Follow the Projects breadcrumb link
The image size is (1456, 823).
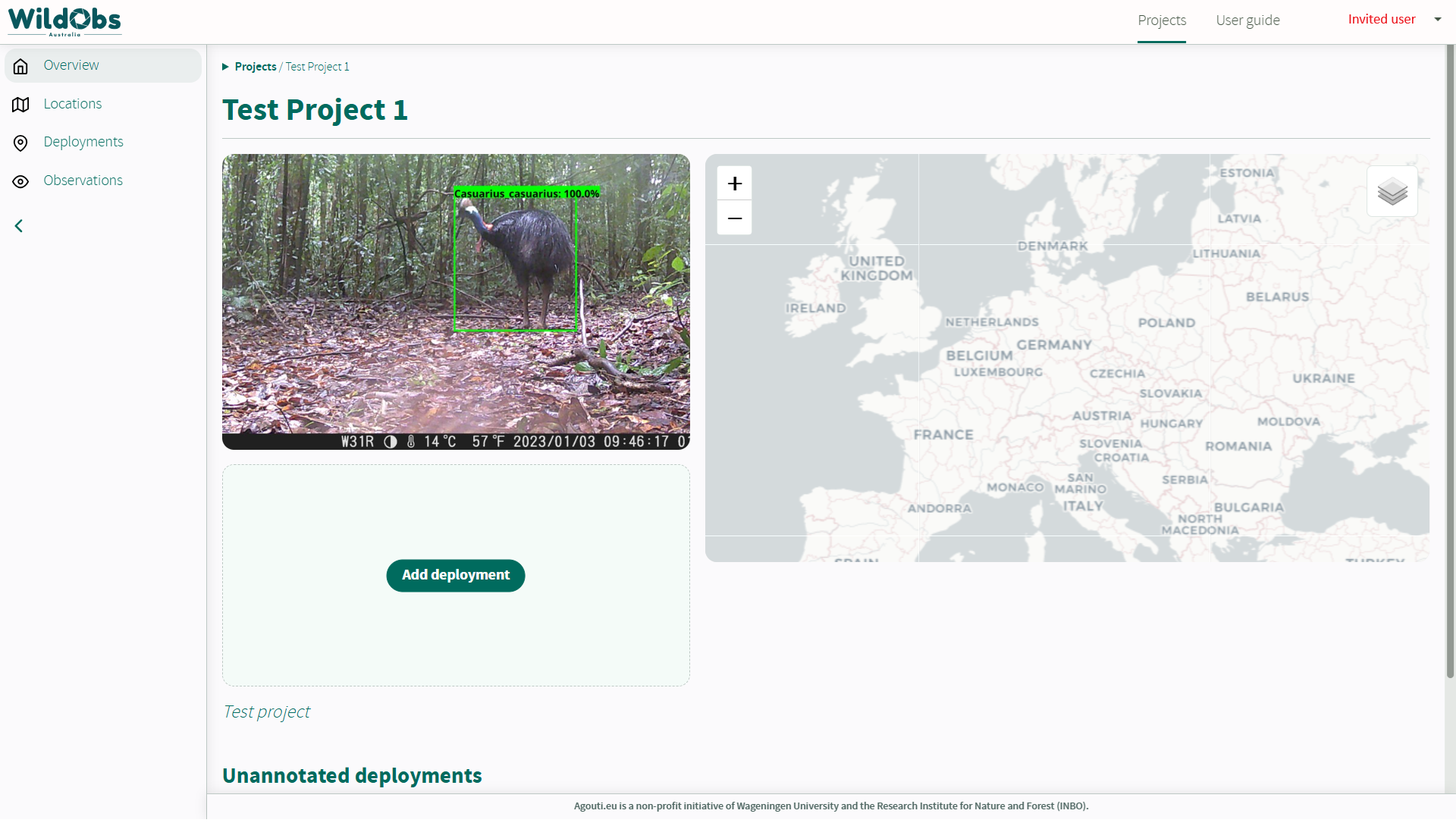coord(256,67)
